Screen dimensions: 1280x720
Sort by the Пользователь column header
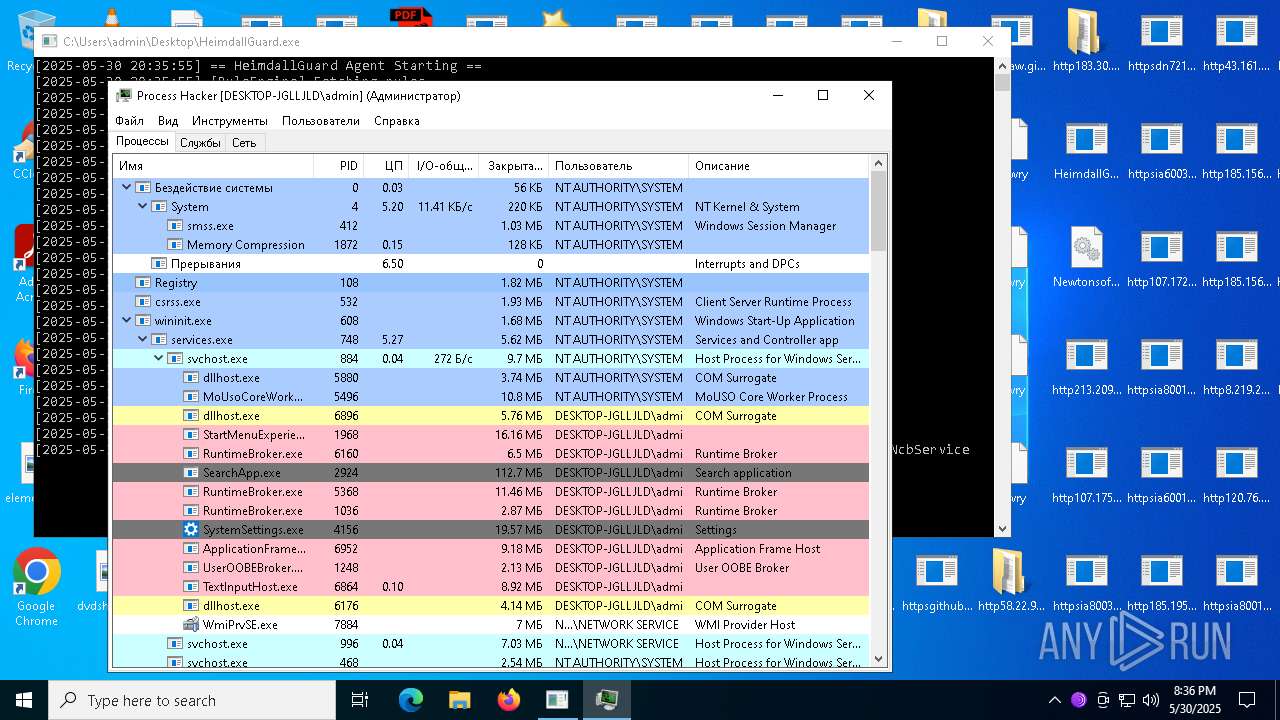pyautogui.click(x=618, y=166)
